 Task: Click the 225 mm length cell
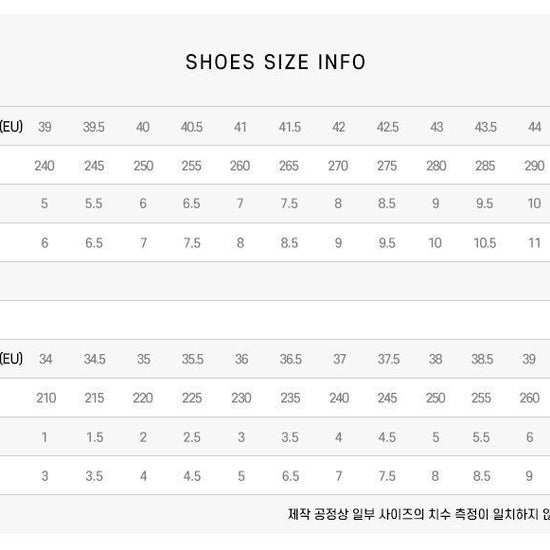pos(192,398)
